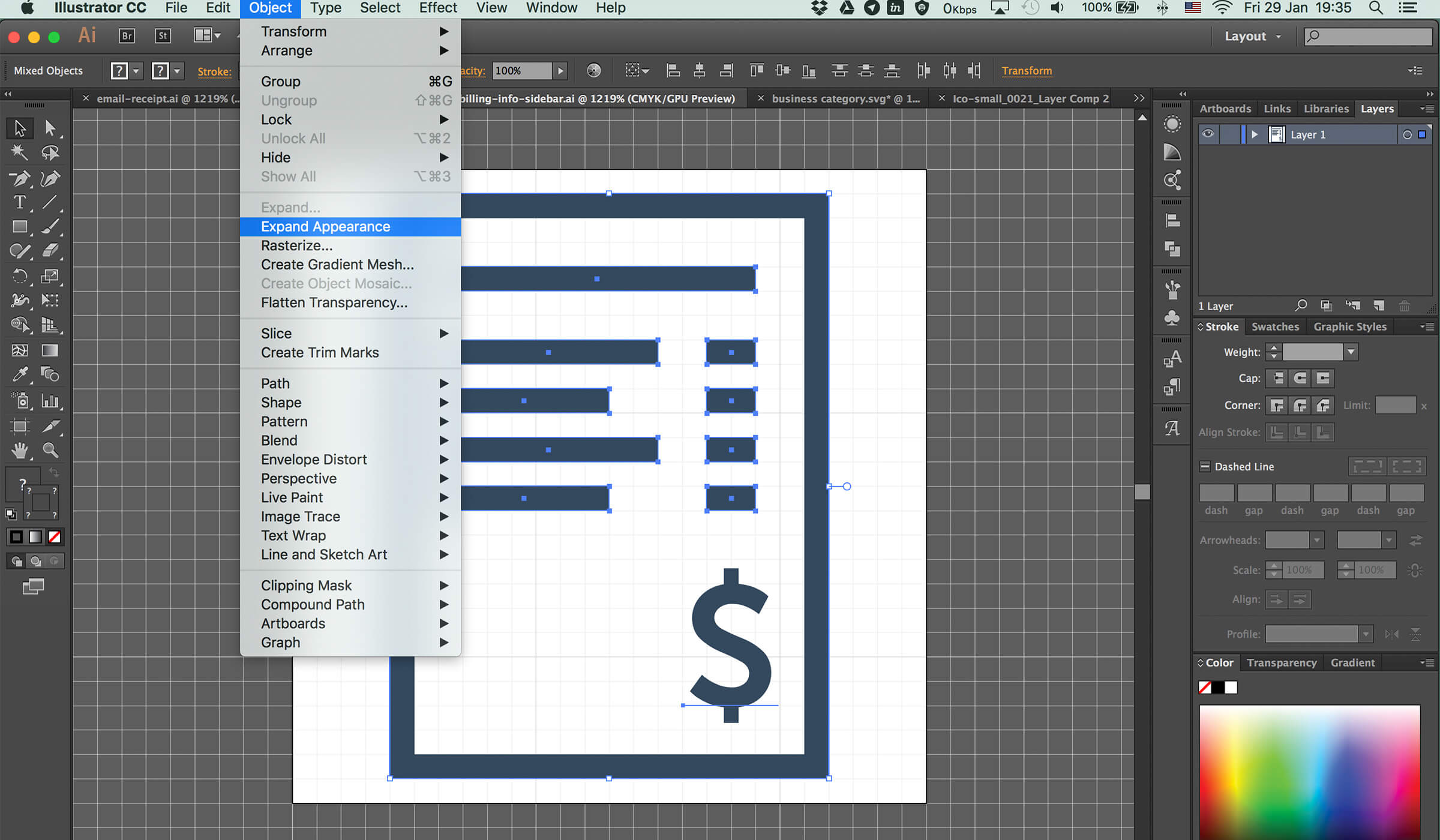Expand Layer 1 disclosure triangle

pyautogui.click(x=1255, y=134)
